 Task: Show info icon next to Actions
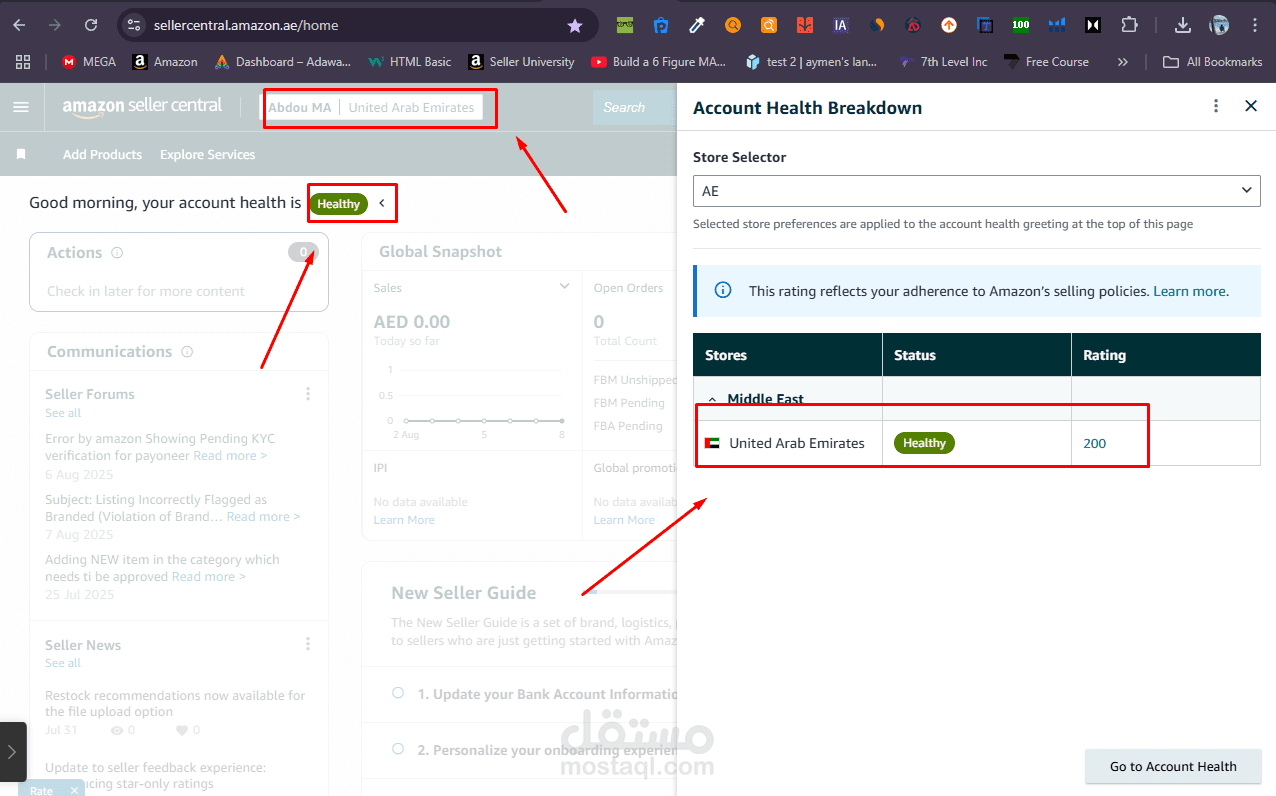(117, 253)
